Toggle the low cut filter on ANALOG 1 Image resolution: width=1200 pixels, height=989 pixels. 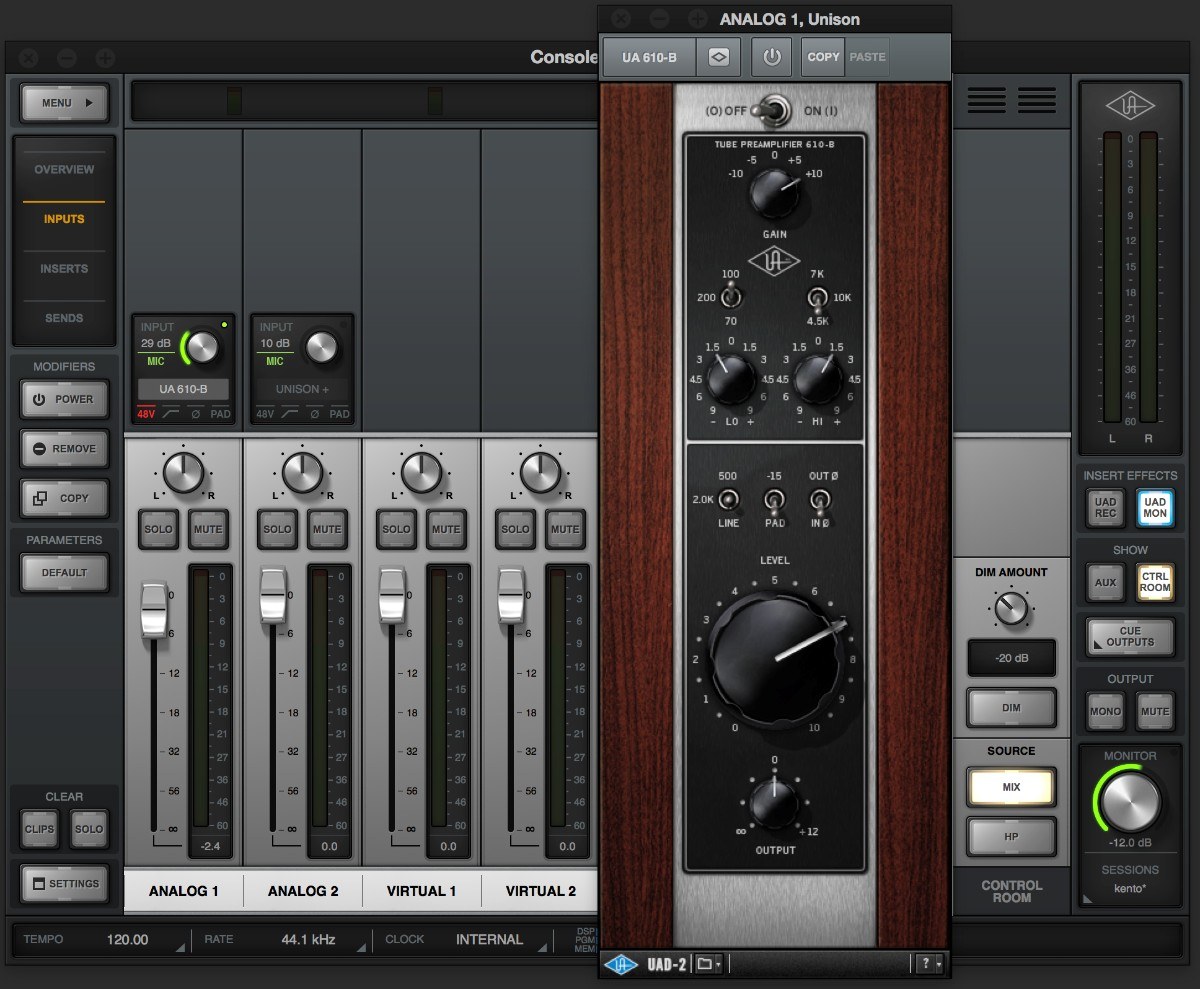point(171,414)
